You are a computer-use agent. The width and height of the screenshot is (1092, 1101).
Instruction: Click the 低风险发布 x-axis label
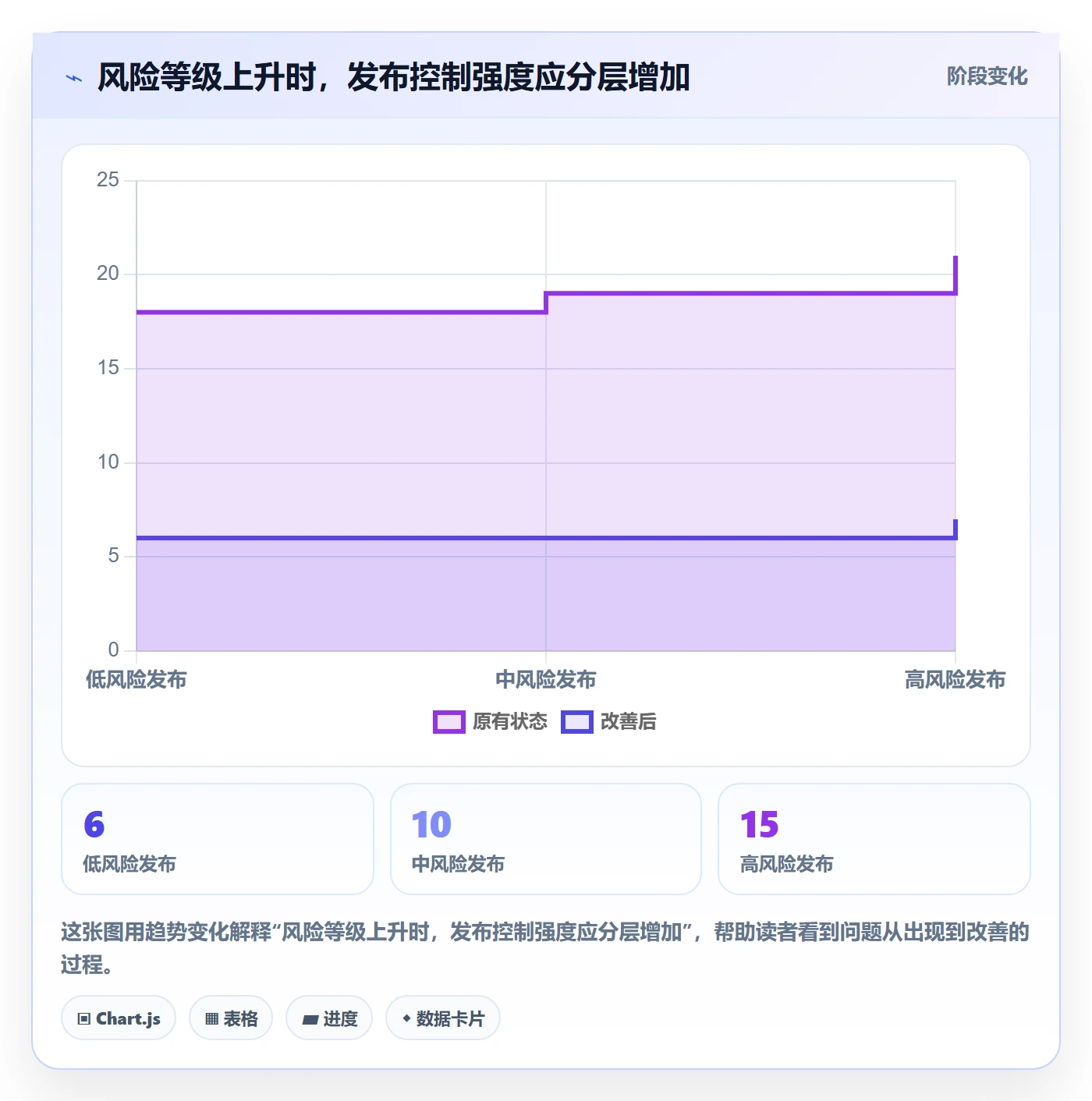[136, 680]
